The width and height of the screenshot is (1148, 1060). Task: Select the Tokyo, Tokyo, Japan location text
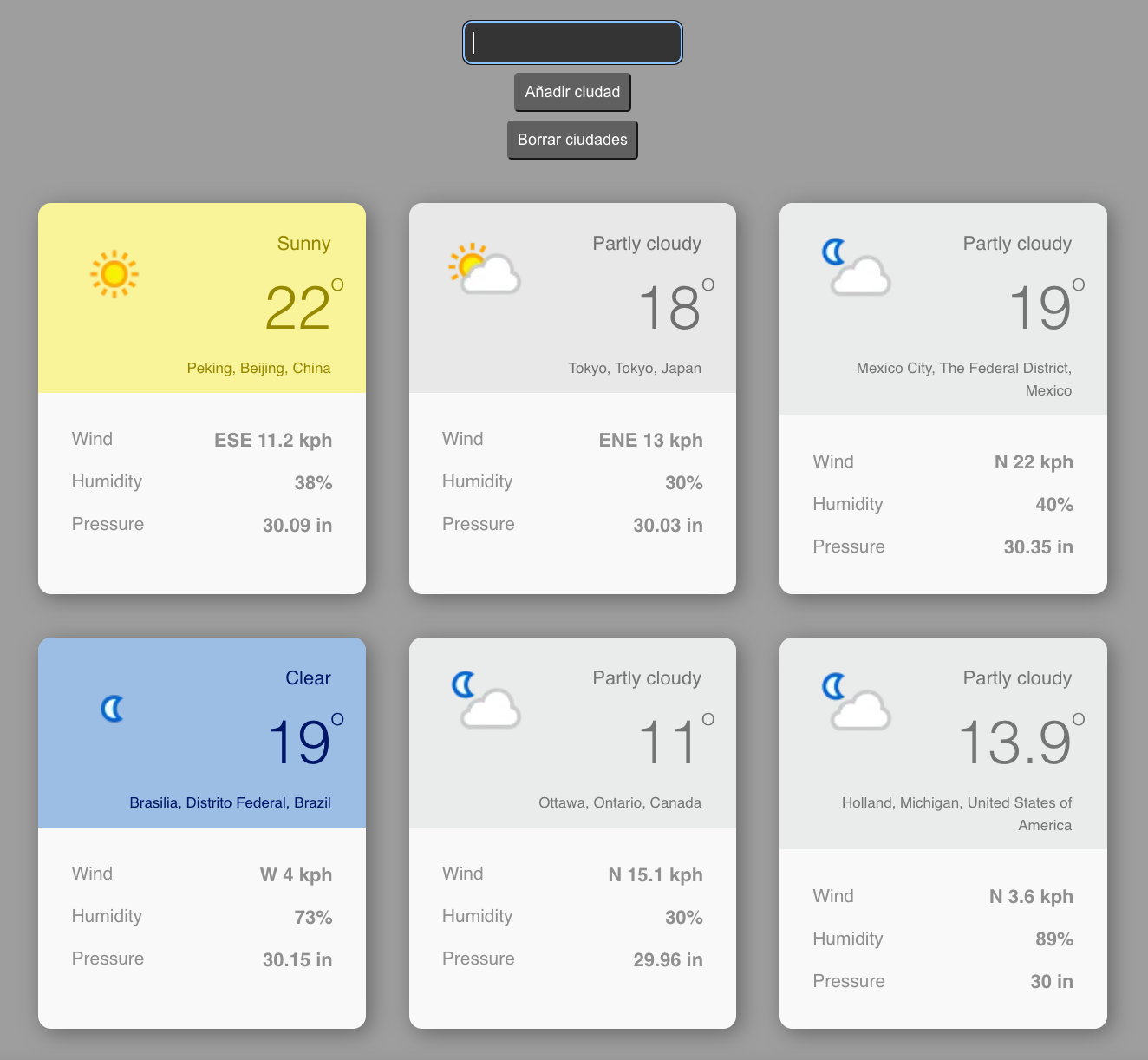pos(635,369)
